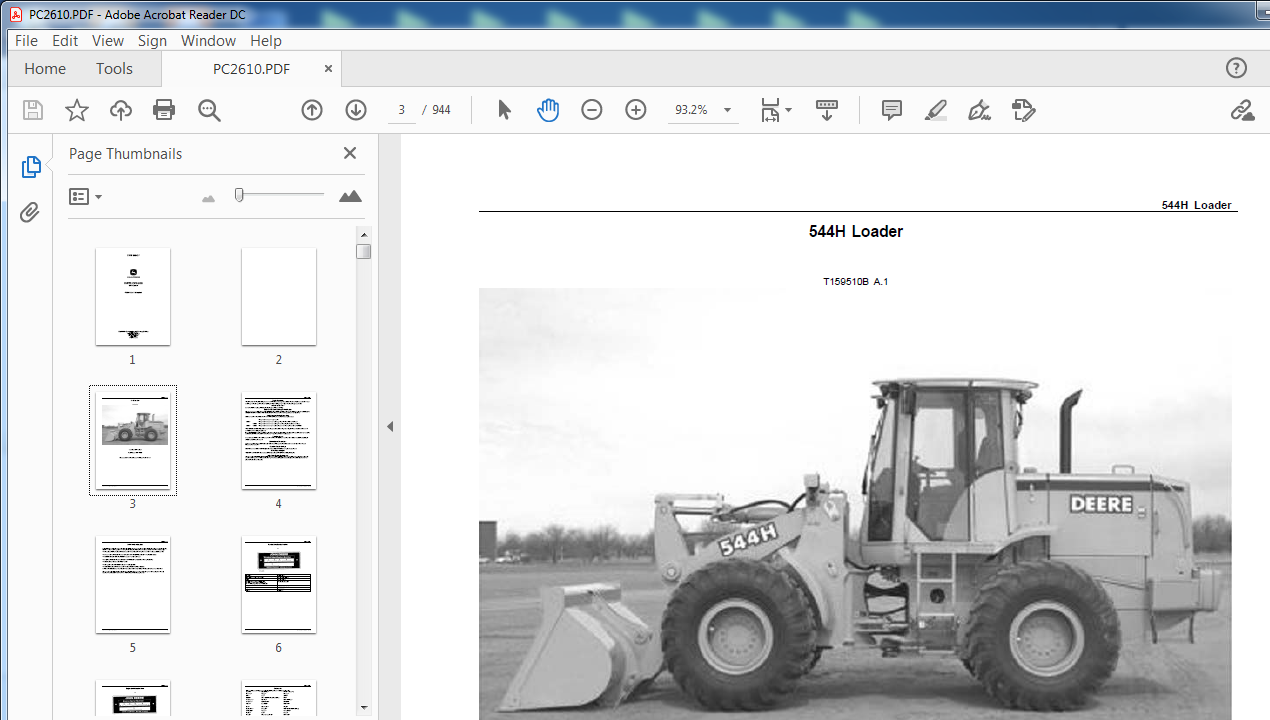
Task: Click the "T159510B A.1" figure label
Action: pos(856,282)
